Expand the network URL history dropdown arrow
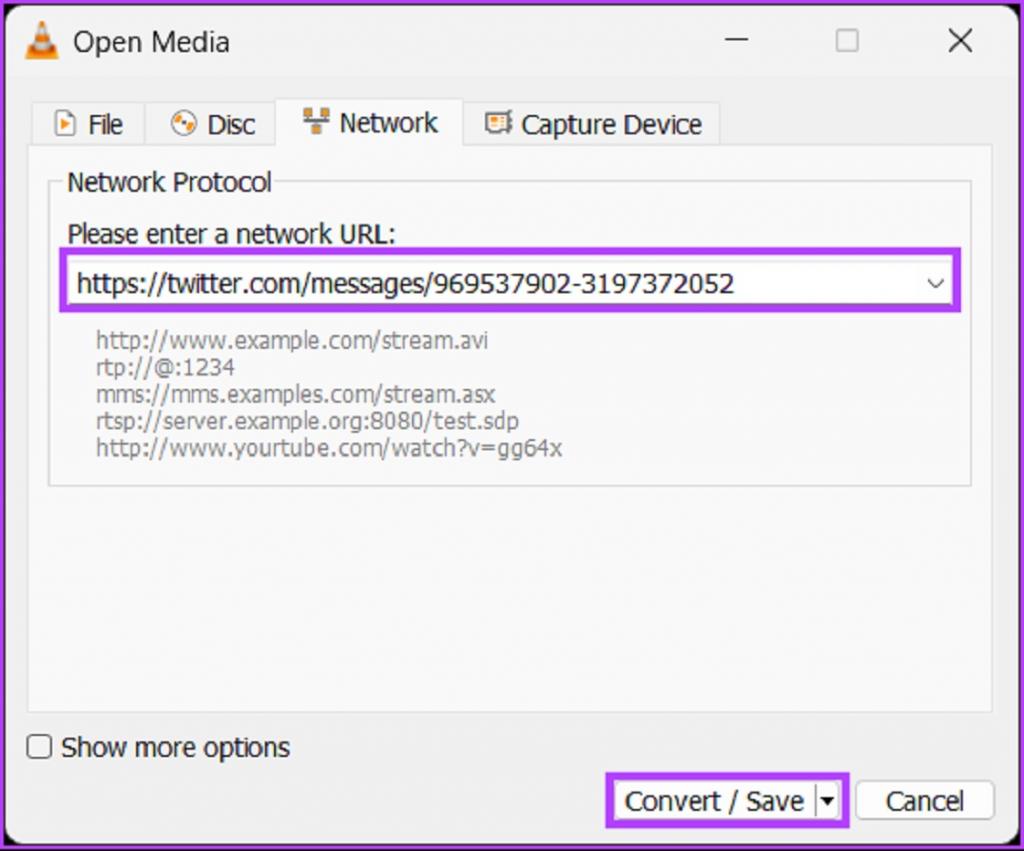The image size is (1024, 851). coord(935,283)
